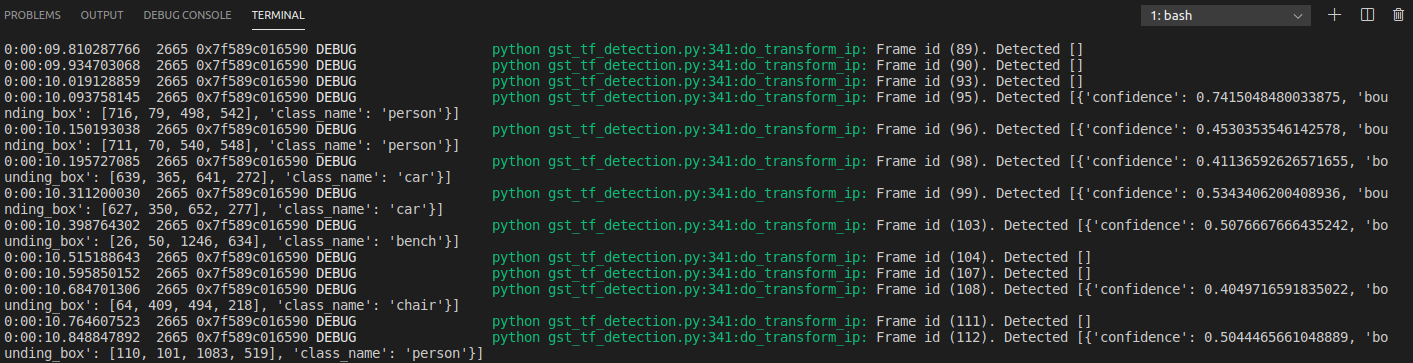Show the DEBUG CONSOLE tab
The height and width of the screenshot is (363, 1413).
[187, 16]
